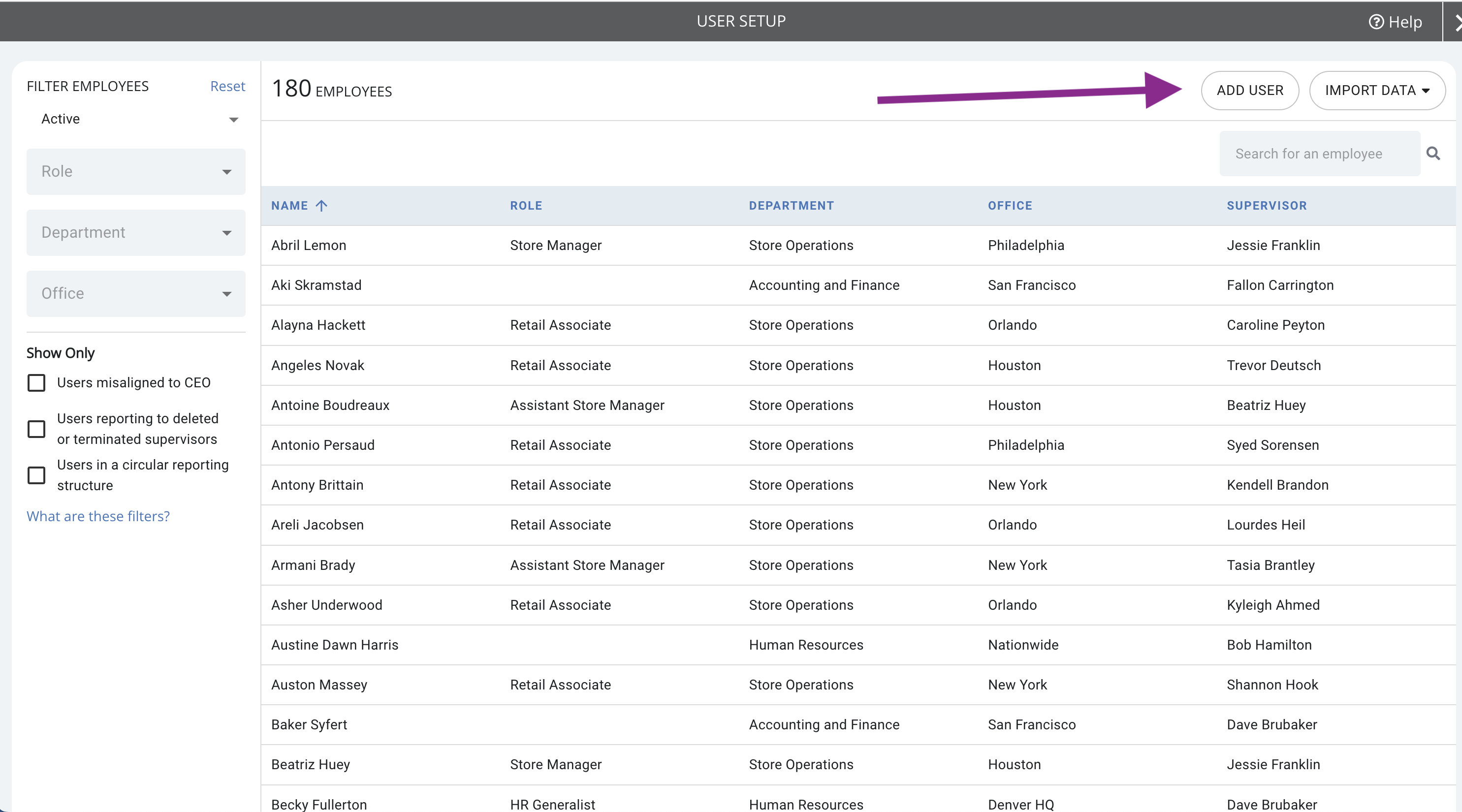Focus the Search for an employee field
The image size is (1462, 812).
[1320, 154]
